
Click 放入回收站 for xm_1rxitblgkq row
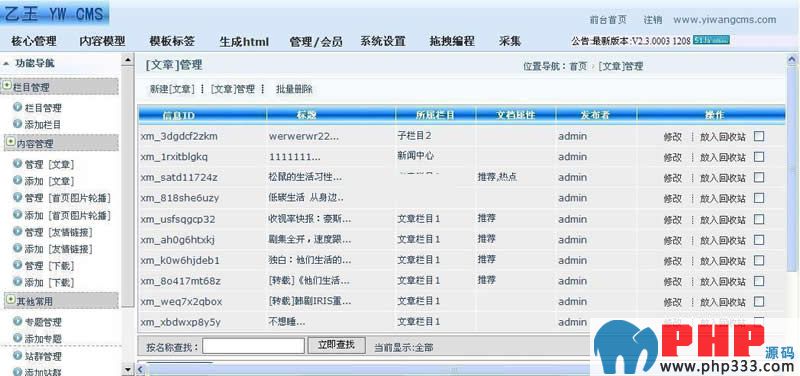722,157
